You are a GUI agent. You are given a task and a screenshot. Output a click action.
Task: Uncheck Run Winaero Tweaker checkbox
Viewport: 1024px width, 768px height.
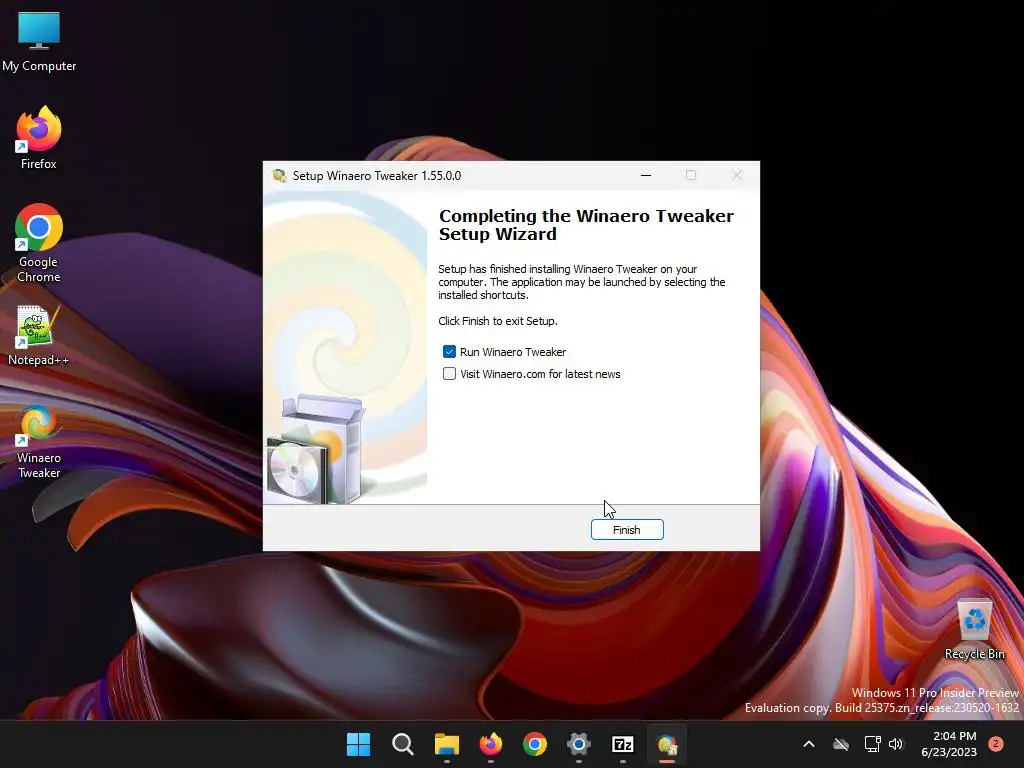[x=449, y=352]
